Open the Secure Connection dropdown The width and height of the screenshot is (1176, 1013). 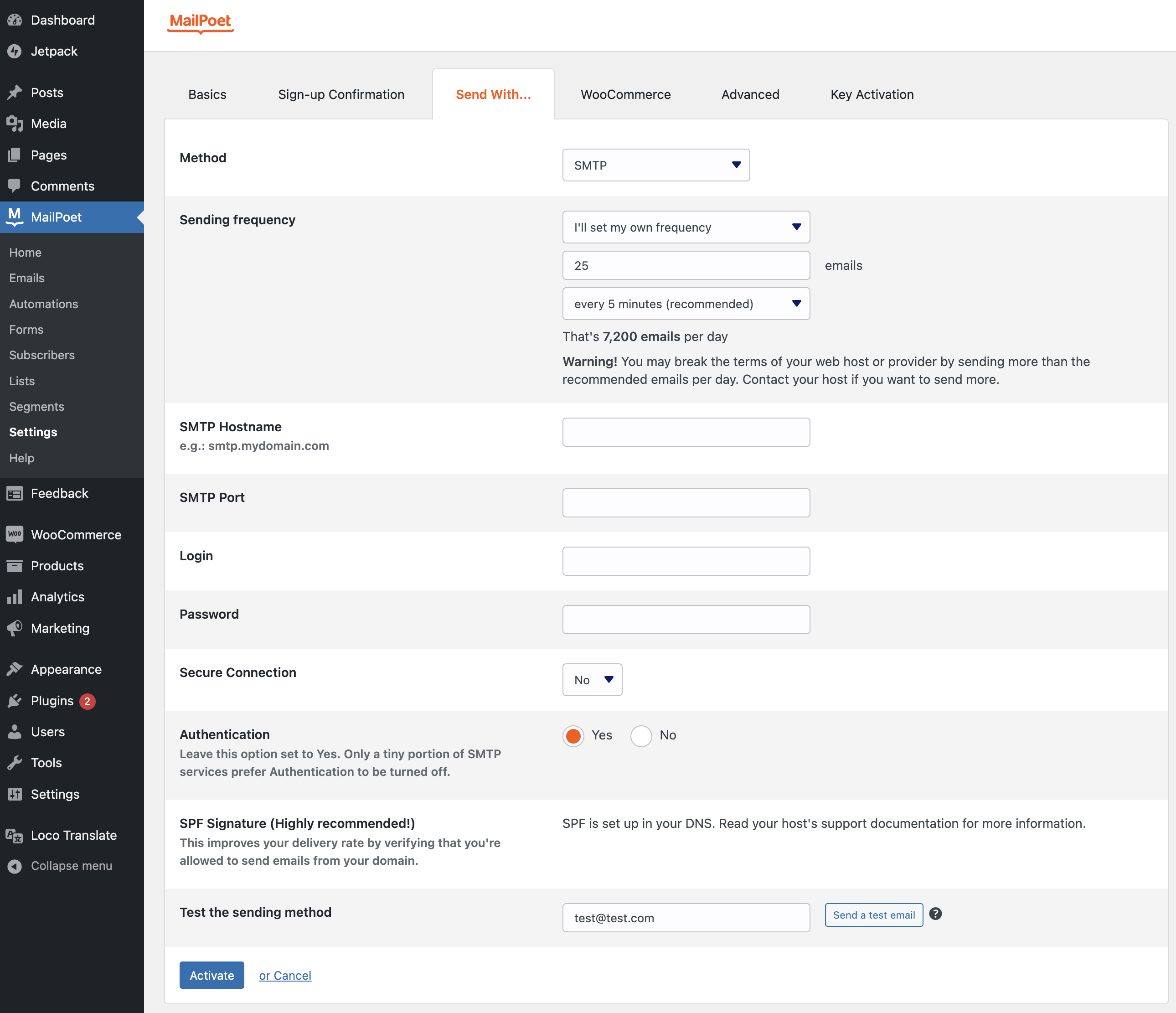tap(592, 680)
